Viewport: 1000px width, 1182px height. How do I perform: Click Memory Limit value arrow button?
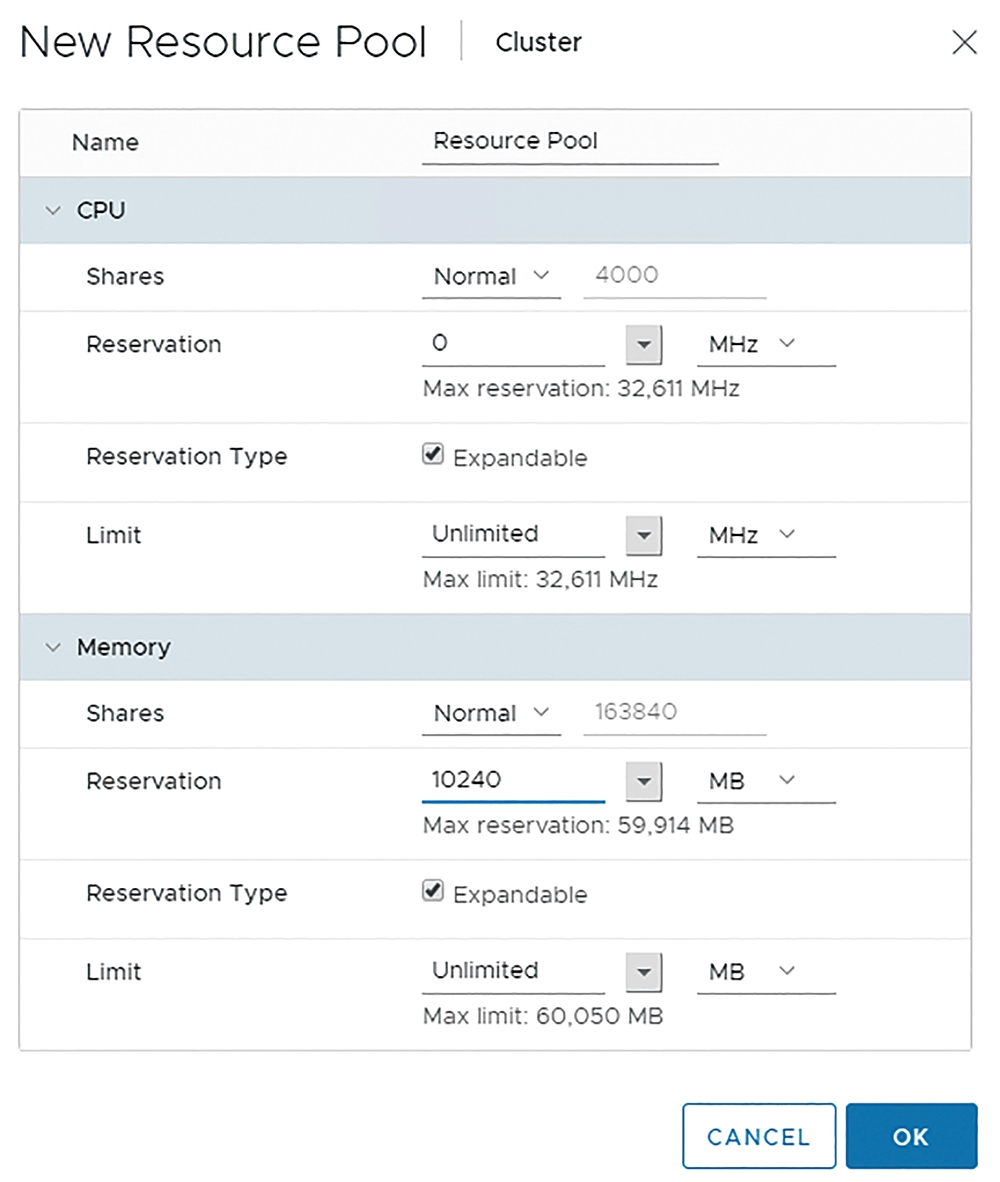644,972
